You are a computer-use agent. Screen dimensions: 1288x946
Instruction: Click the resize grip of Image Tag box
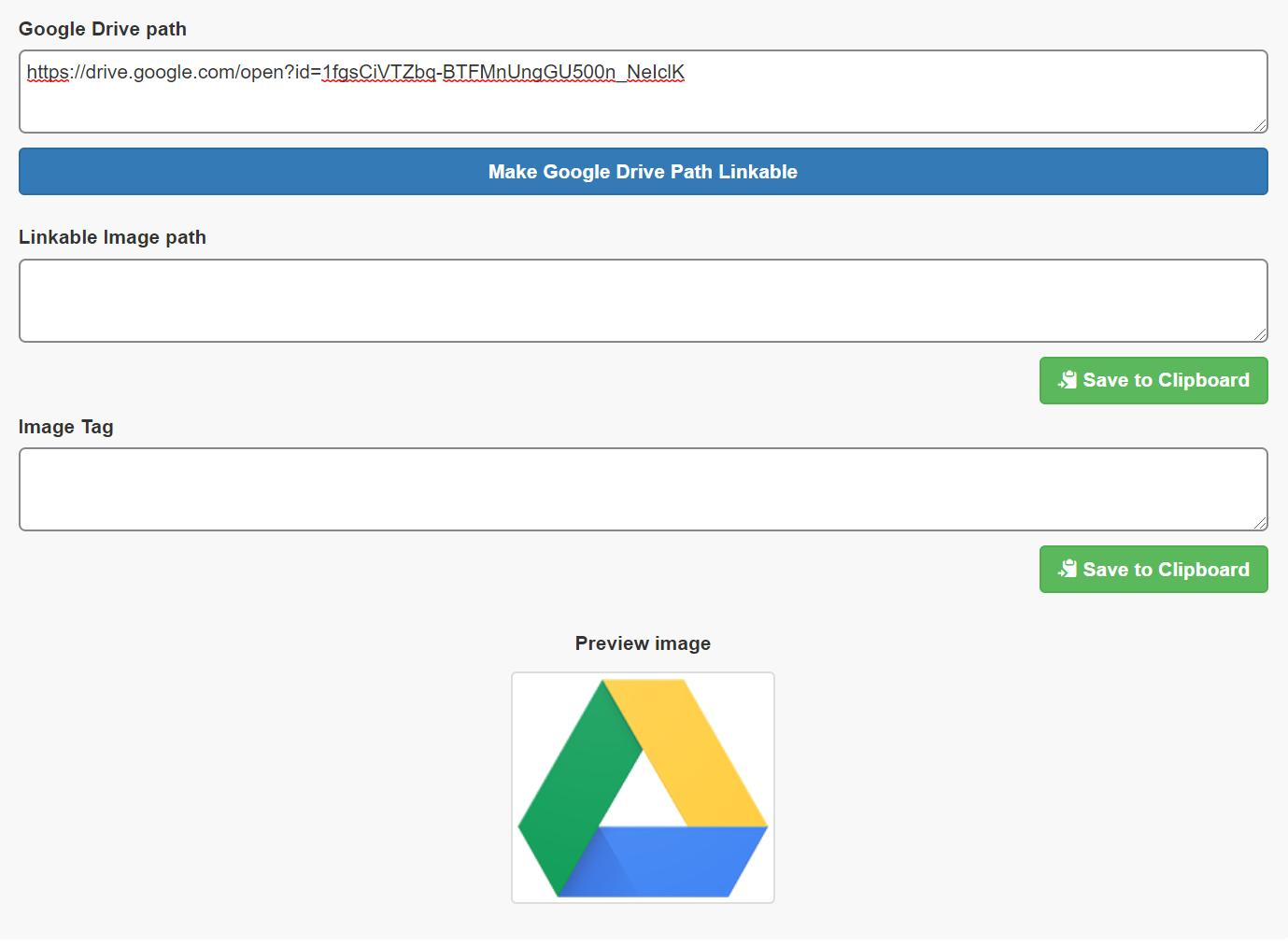tap(1261, 523)
